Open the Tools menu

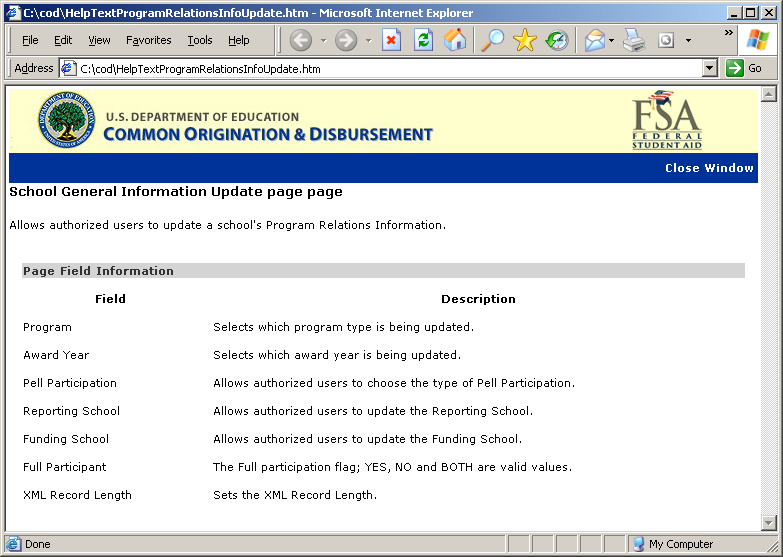pos(200,40)
